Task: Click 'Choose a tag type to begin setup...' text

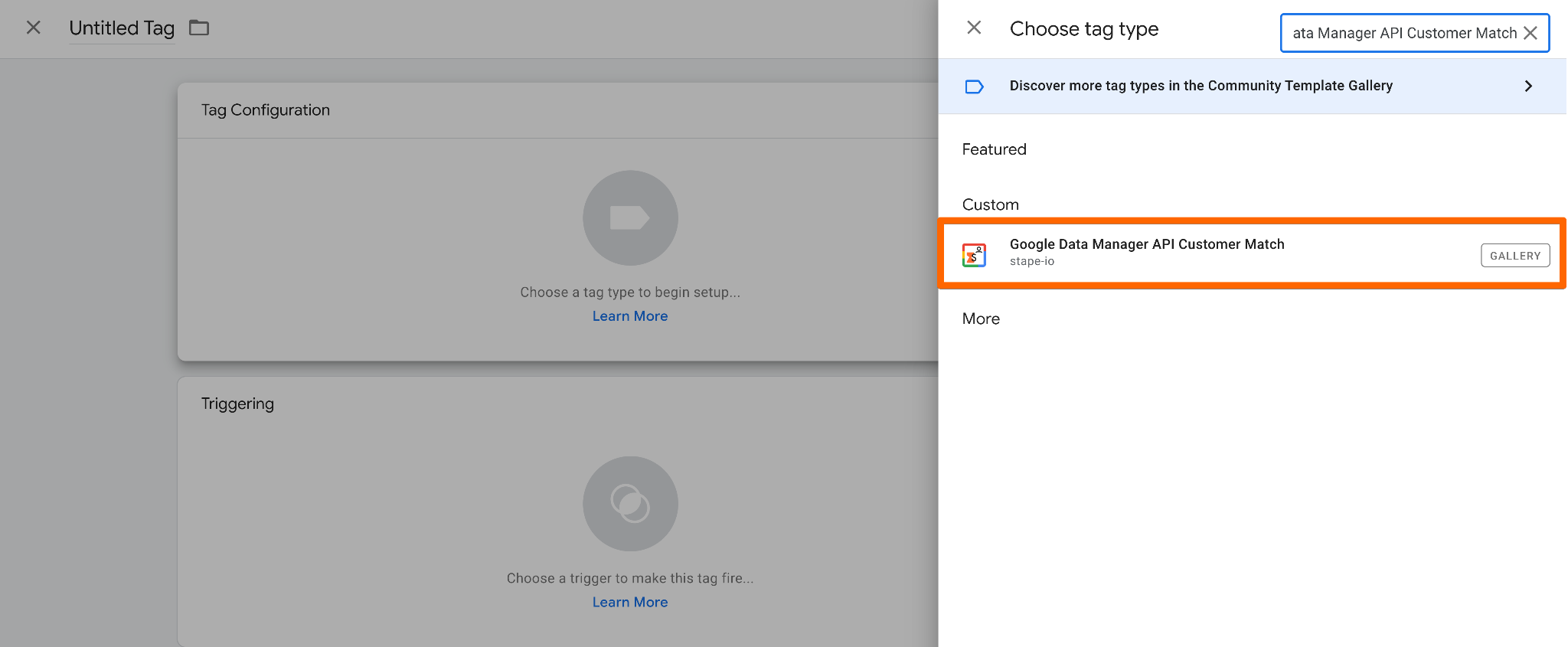Action: tap(630, 292)
